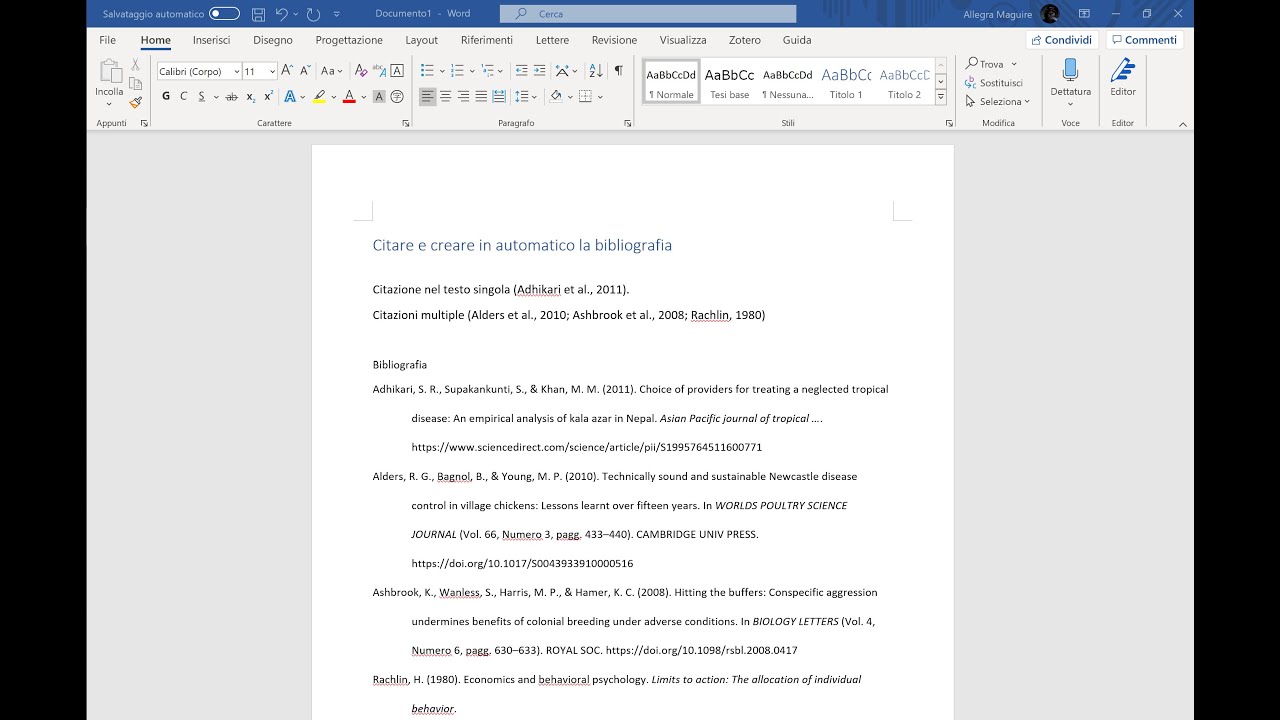
Task: Toggle underline S button
Action: click(x=201, y=97)
